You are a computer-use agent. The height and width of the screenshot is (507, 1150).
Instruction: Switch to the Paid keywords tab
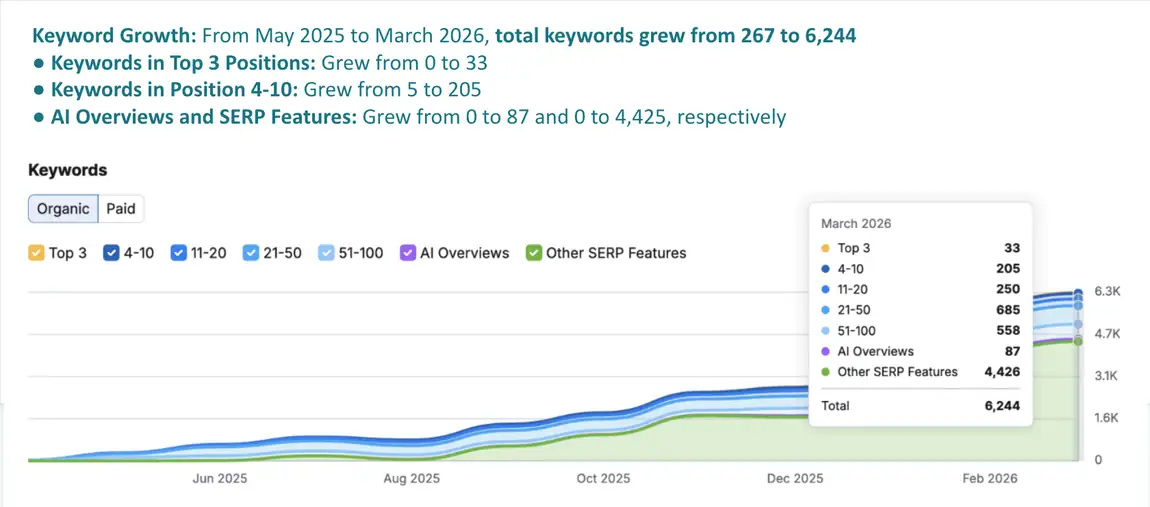[121, 208]
